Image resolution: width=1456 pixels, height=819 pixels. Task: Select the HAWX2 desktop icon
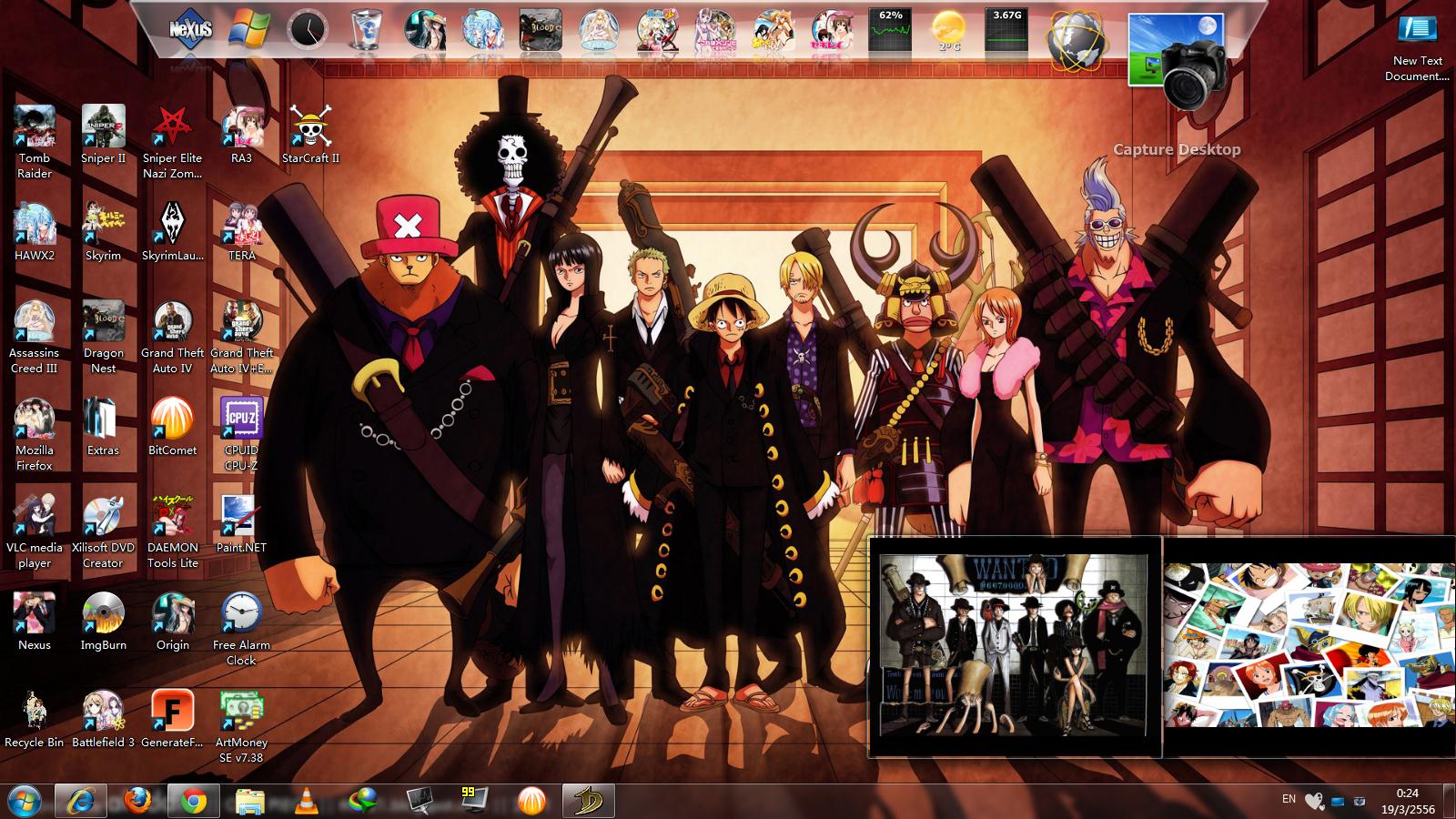pyautogui.click(x=35, y=231)
